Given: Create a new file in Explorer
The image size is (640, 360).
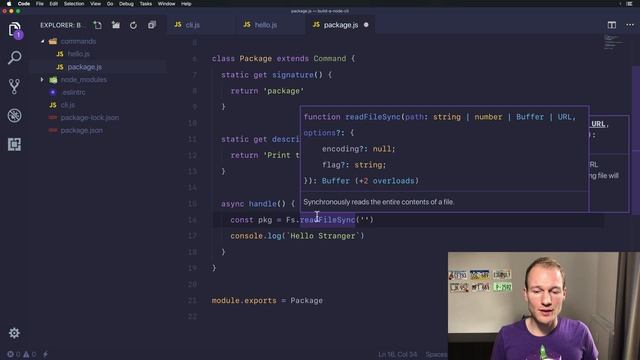Looking at the screenshot, I should pyautogui.click(x=98, y=25).
